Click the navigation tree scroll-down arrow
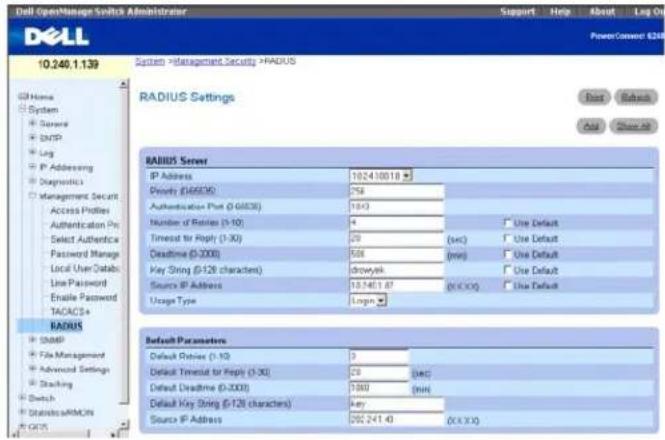Screen dimensions: 665x440 click(x=123, y=423)
